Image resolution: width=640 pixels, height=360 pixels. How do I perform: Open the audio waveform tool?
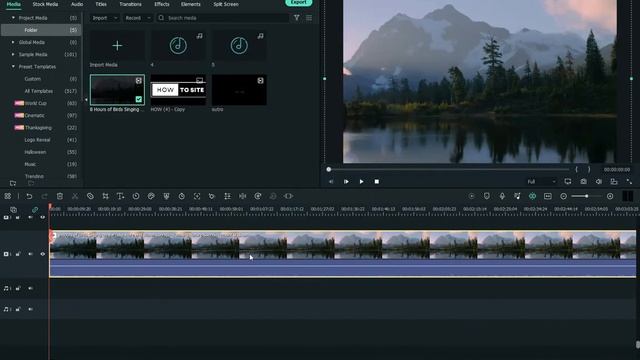pyautogui.click(x=242, y=196)
